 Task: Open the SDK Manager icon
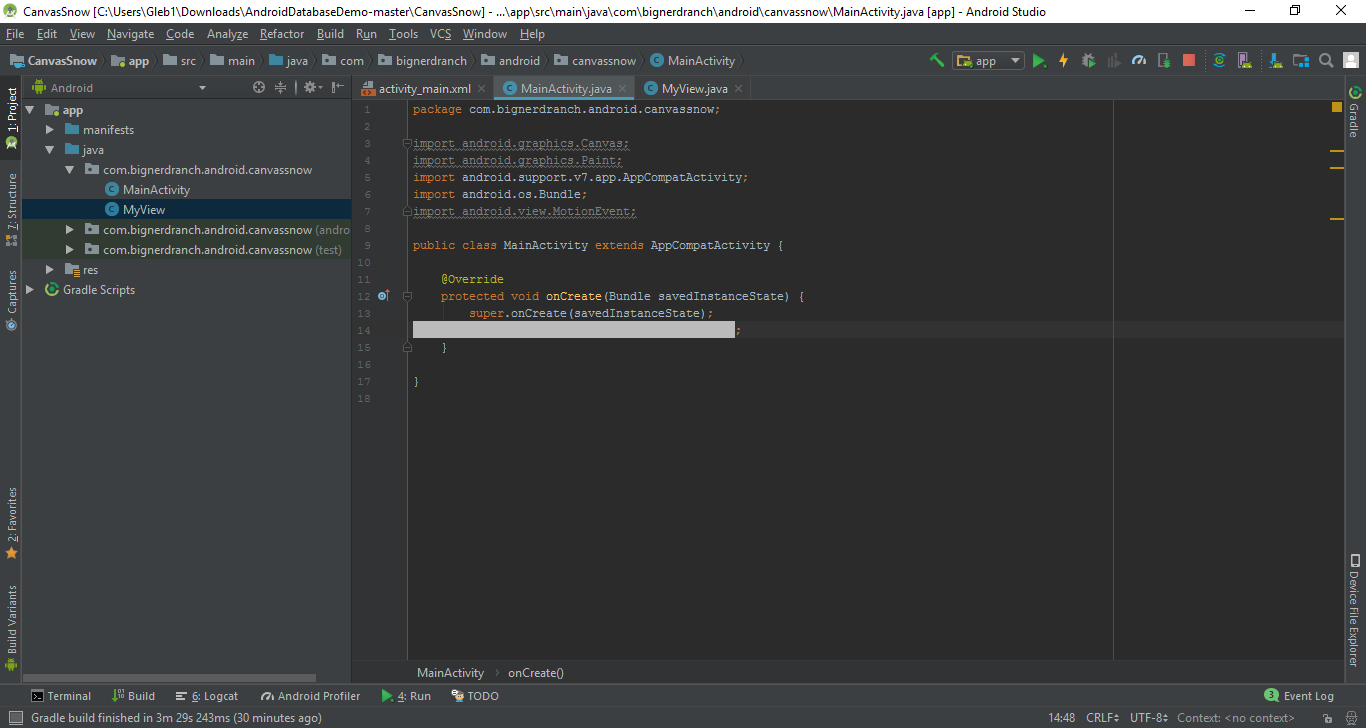tap(1274, 61)
